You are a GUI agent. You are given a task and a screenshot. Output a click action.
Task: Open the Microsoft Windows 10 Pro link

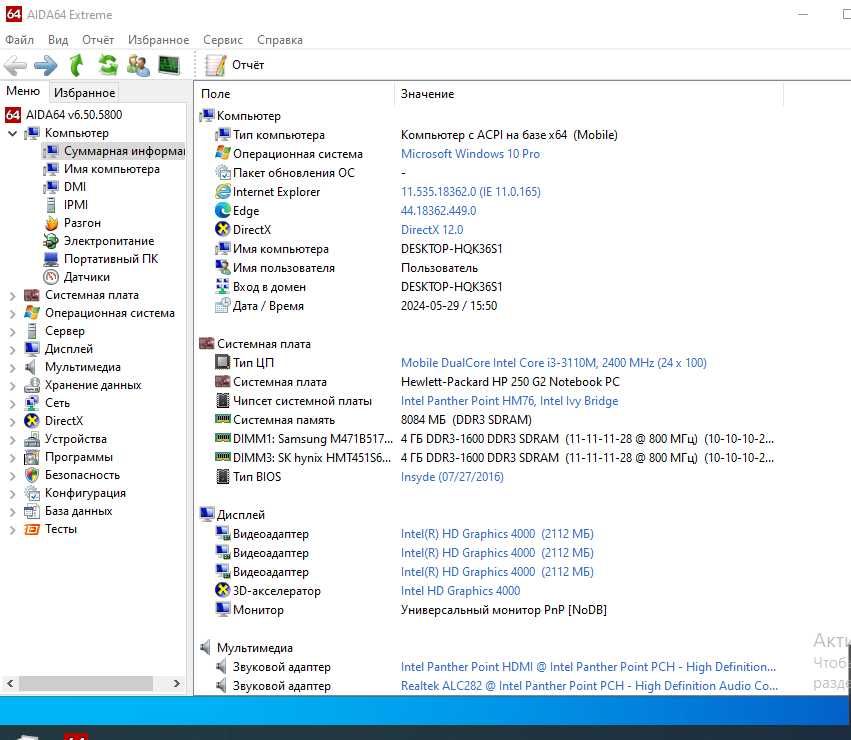pos(470,154)
